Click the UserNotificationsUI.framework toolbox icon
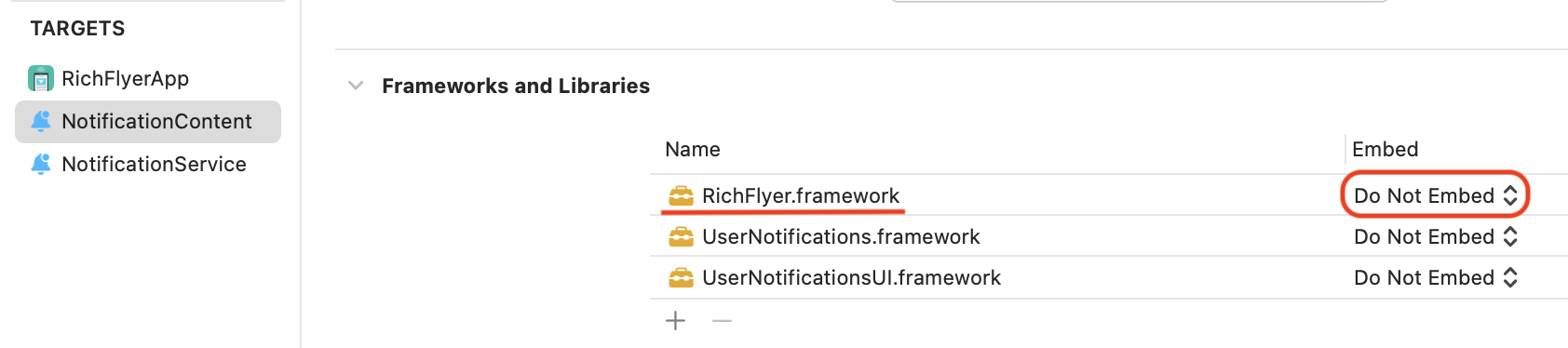Viewport: 1568px width, 348px height. pyautogui.click(x=681, y=277)
